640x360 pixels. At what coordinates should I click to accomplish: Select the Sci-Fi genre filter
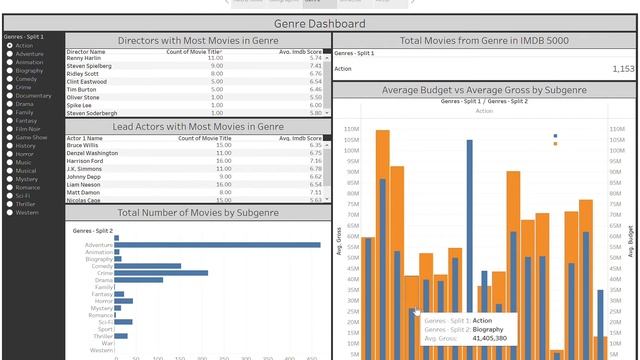pyautogui.click(x=10, y=196)
